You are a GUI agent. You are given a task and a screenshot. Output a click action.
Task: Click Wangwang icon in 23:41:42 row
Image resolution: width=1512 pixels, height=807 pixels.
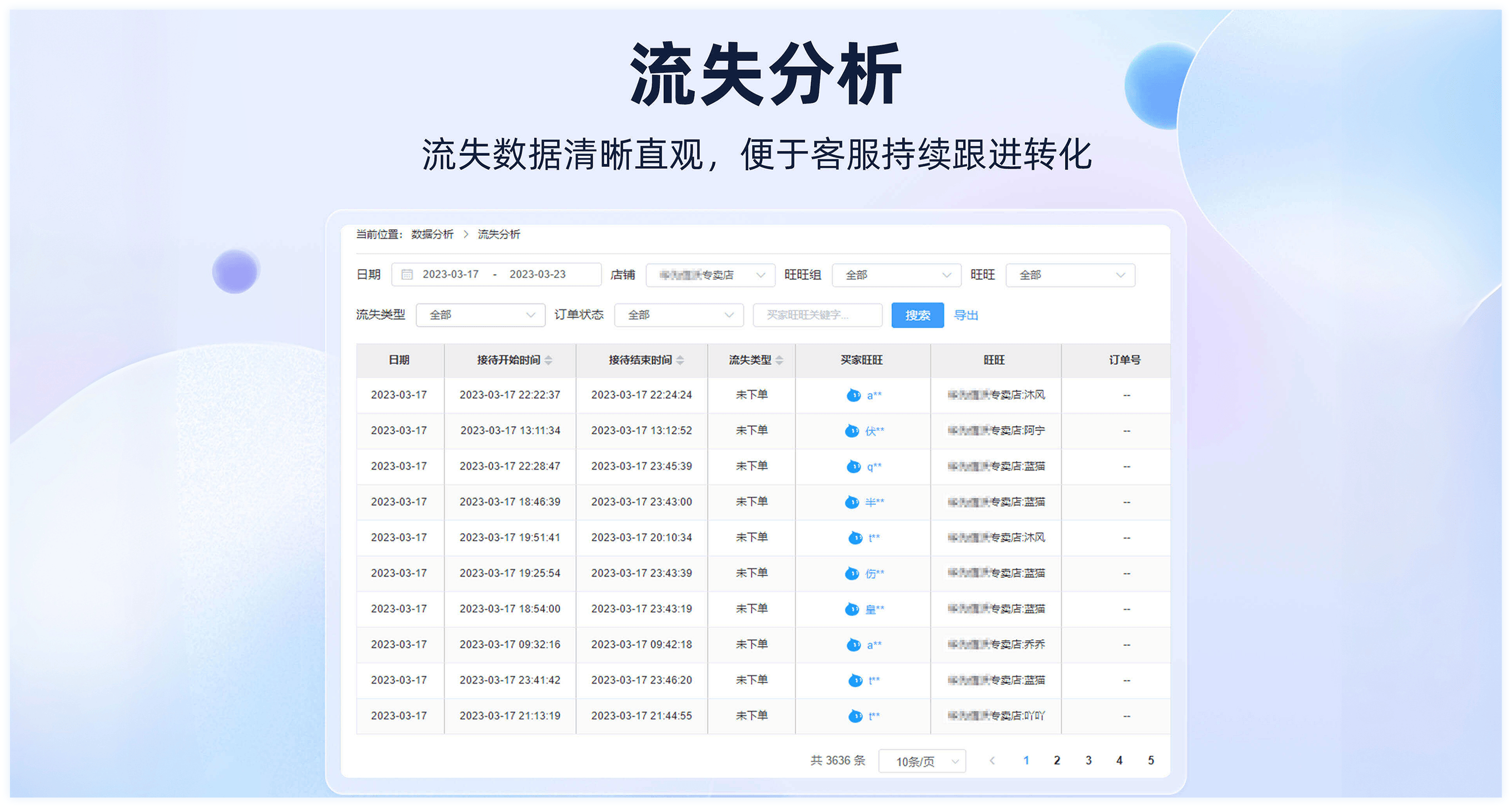coord(855,681)
